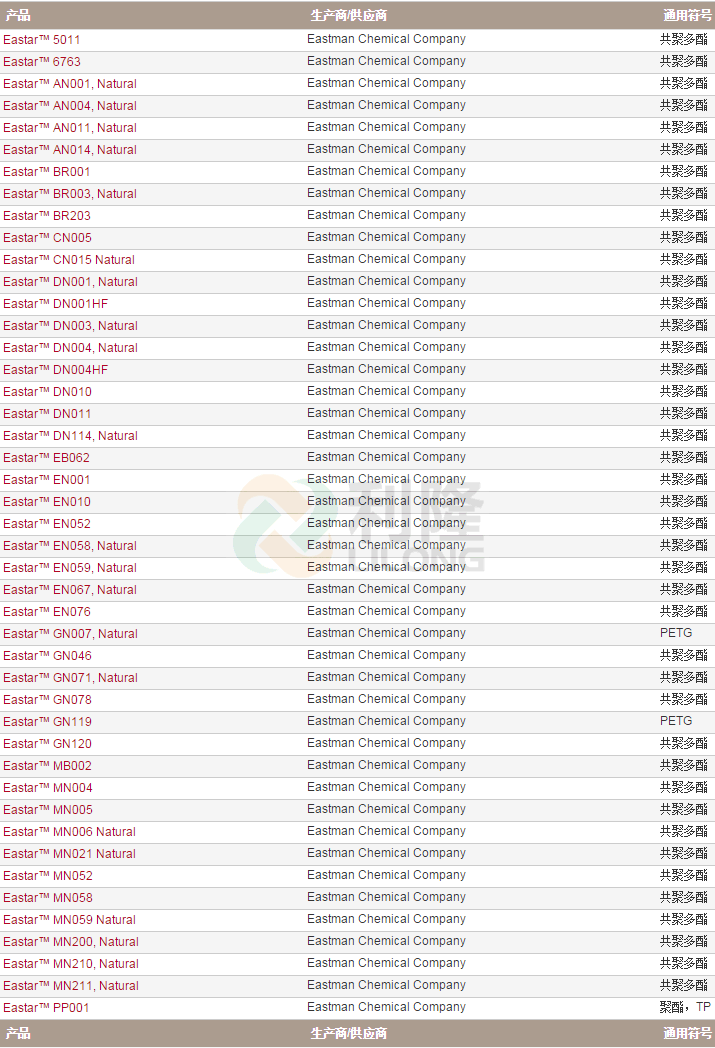Open Eastar™ BR203 product page
Viewport: 715px width, 1048px height.
click(x=47, y=216)
